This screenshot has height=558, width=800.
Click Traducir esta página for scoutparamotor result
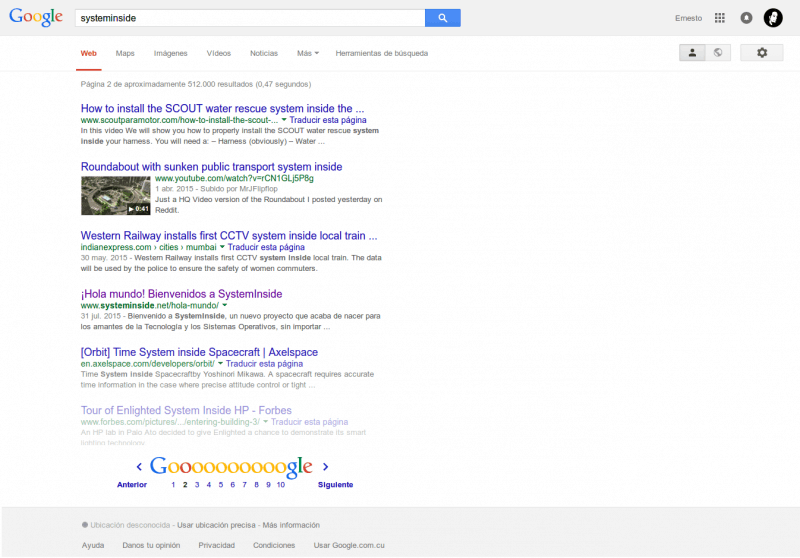coord(328,120)
